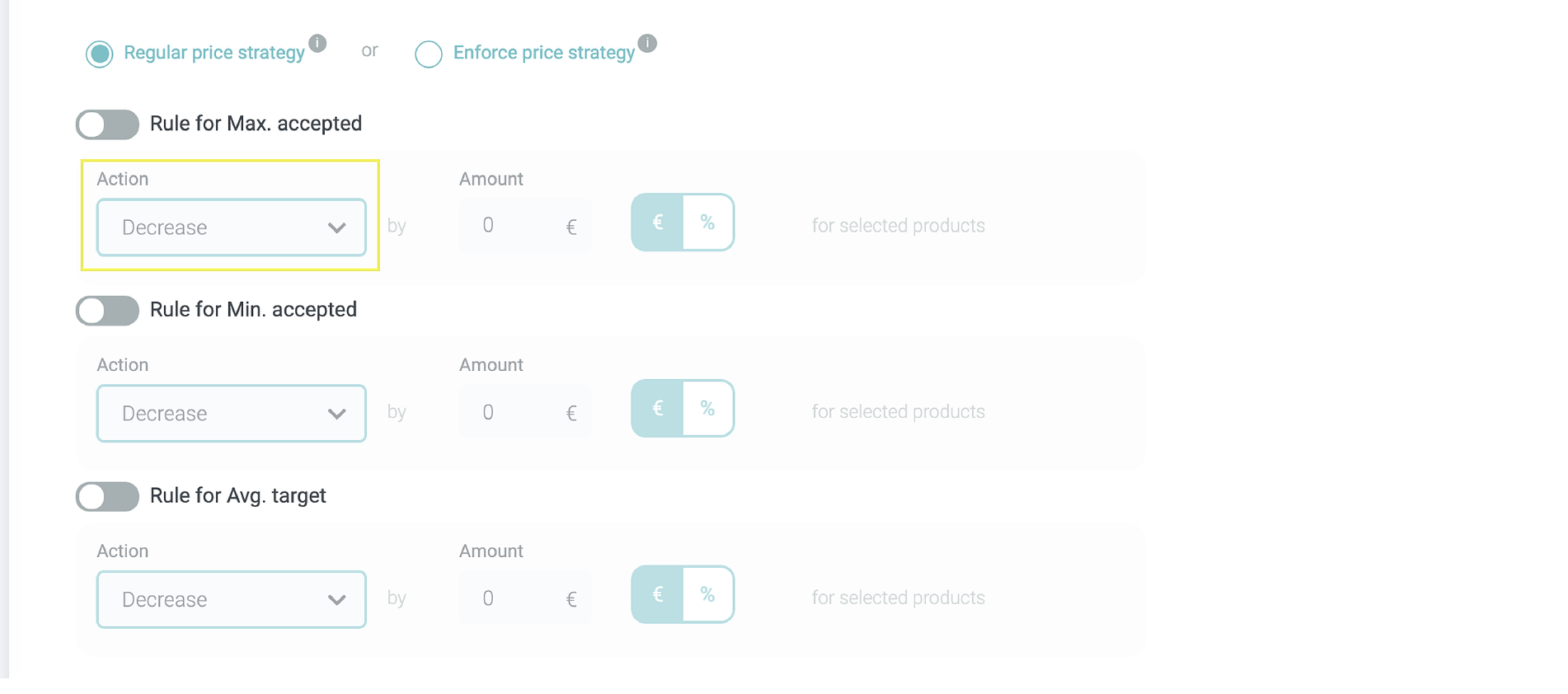Select percent unit for Max. accepted rule
The height and width of the screenshot is (694, 1568).
(707, 223)
